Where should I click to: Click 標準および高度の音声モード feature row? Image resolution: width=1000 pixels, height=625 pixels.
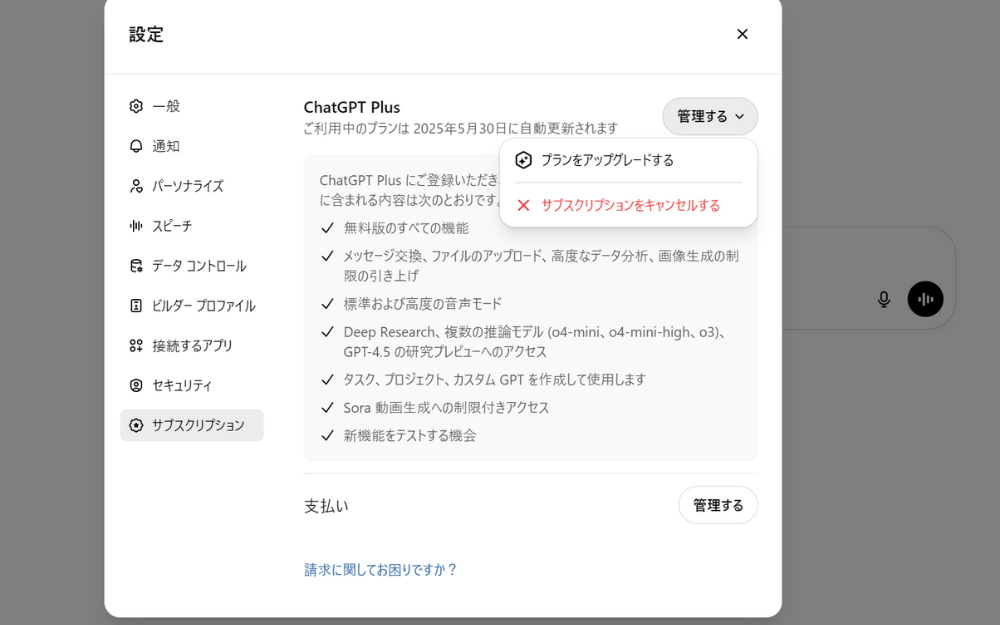click(422, 304)
